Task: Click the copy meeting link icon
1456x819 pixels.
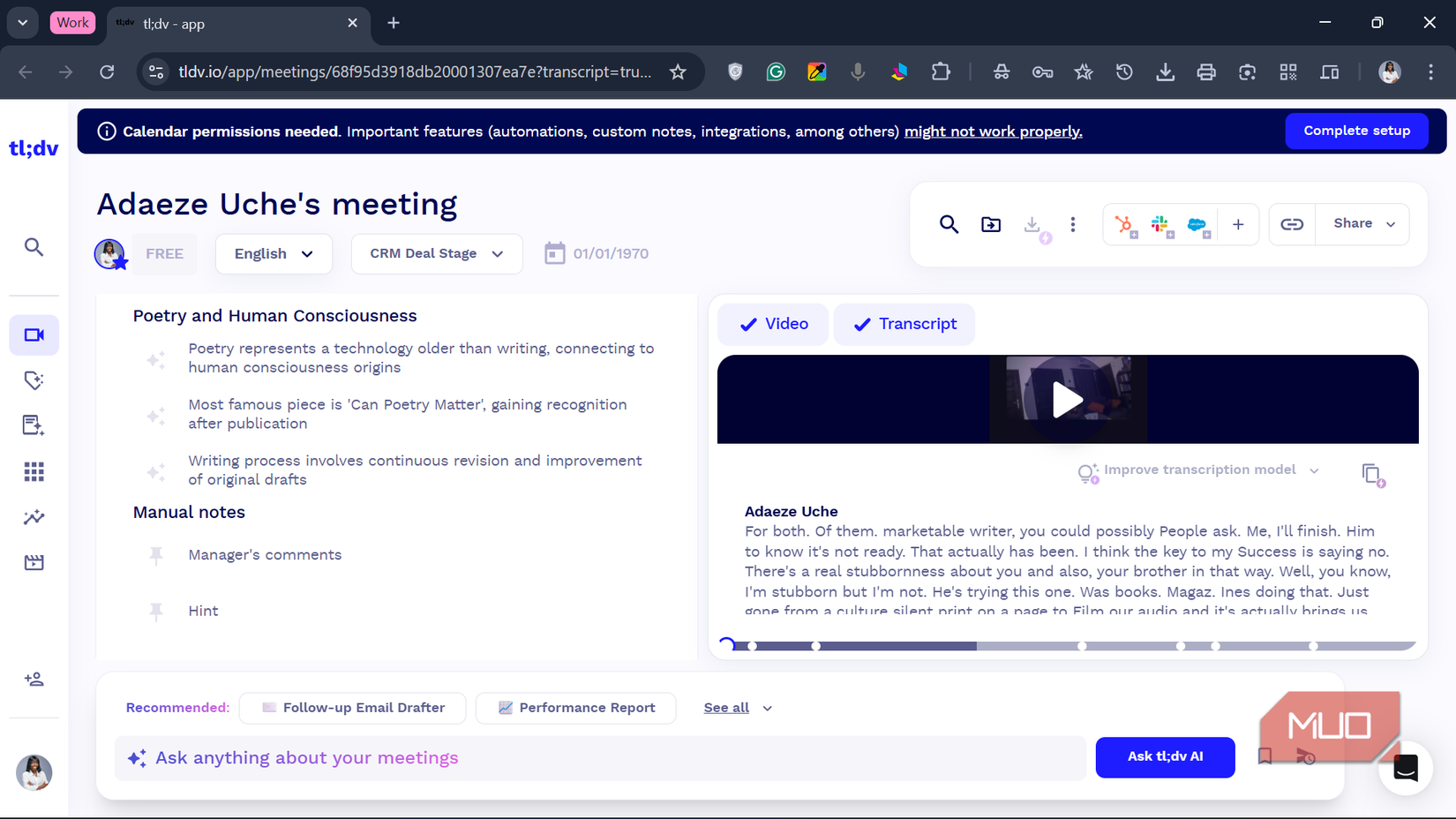Action: (x=1292, y=224)
